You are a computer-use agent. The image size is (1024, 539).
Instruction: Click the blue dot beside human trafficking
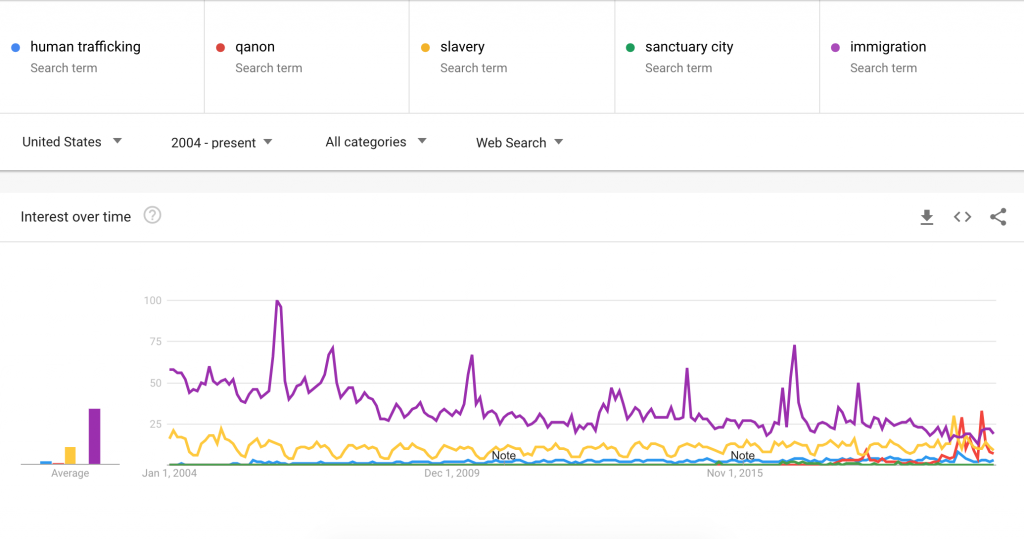point(15,47)
